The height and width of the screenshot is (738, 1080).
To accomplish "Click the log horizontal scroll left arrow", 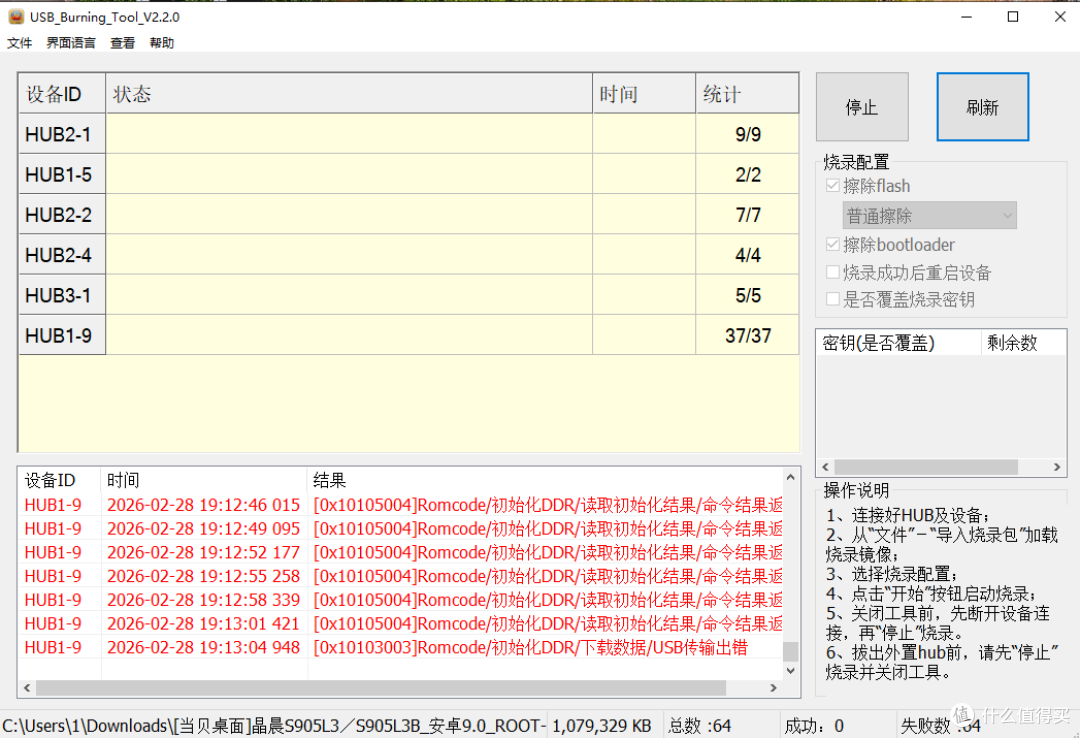I will point(27,688).
